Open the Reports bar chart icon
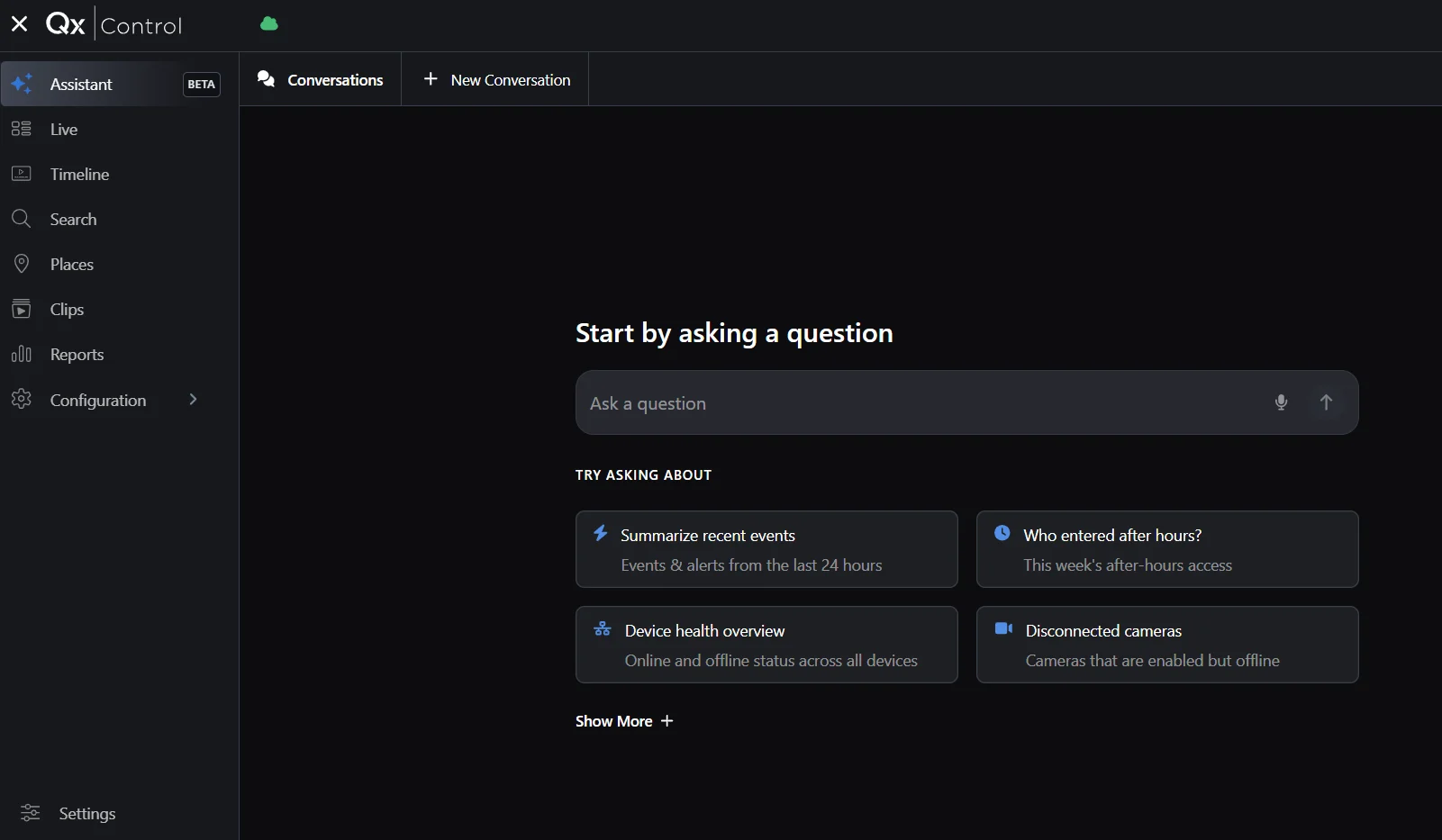The image size is (1442, 840). pyautogui.click(x=22, y=354)
